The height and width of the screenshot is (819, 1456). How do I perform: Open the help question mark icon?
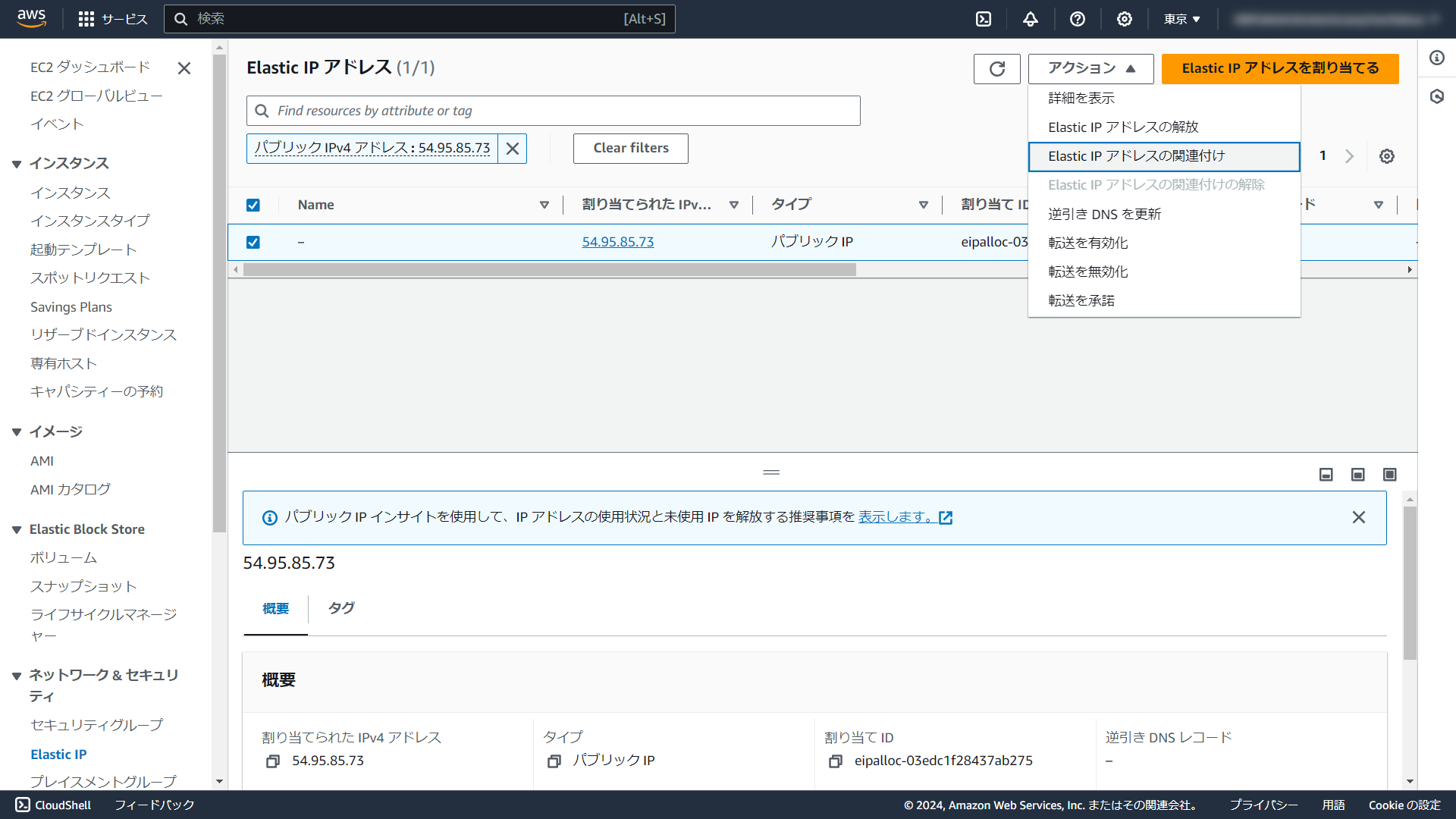(1077, 19)
